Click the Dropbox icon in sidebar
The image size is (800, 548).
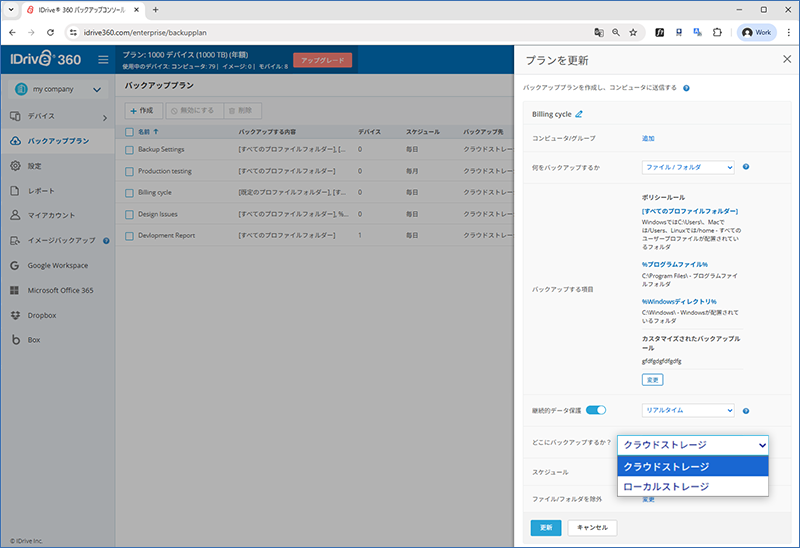tap(16, 315)
